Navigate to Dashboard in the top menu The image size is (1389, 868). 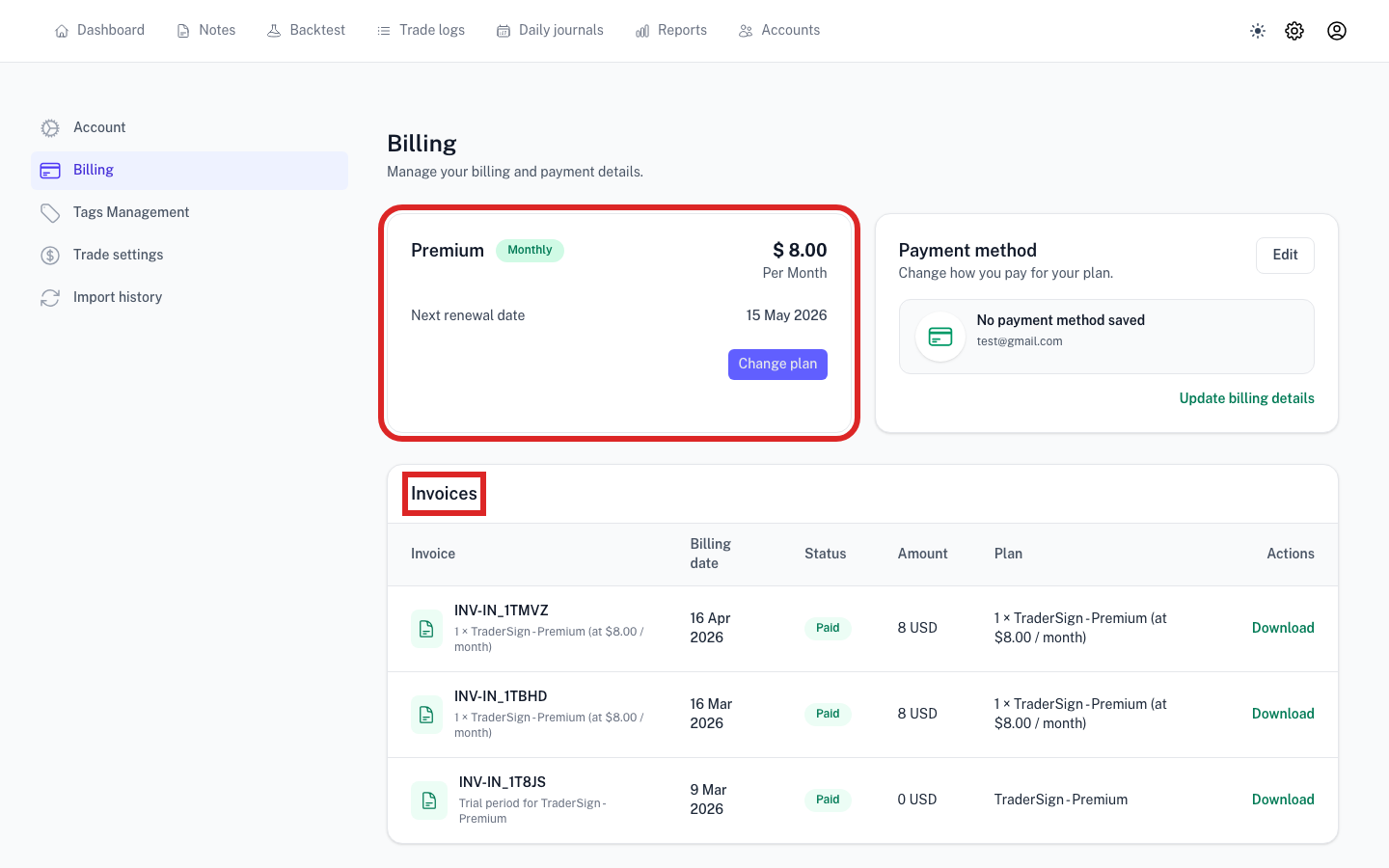[110, 30]
